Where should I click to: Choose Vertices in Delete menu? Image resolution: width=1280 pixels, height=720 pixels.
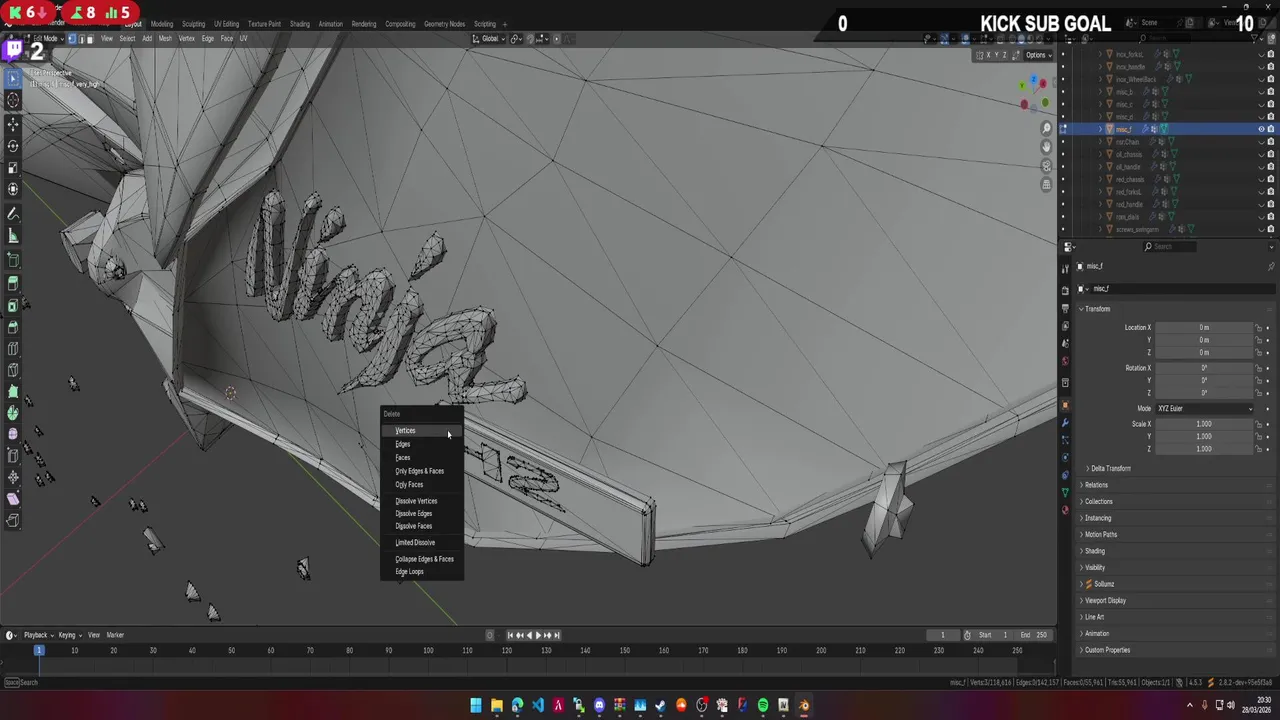(x=421, y=431)
